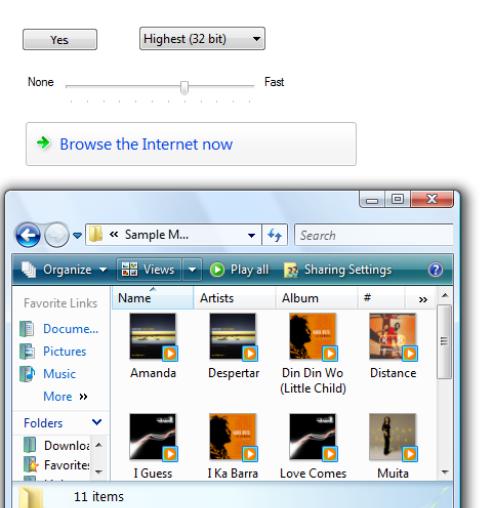
Task: Expand the address bar dropdown arrow
Action: click(252, 235)
